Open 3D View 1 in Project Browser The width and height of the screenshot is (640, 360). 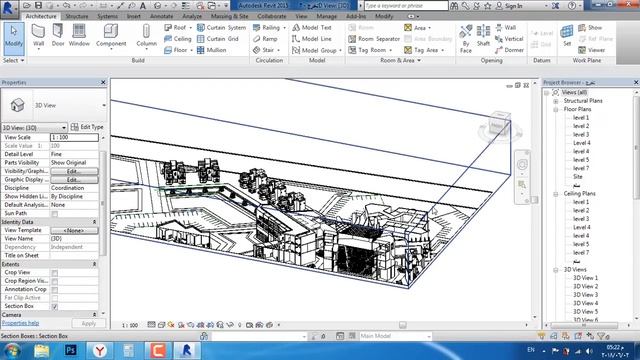585,278
